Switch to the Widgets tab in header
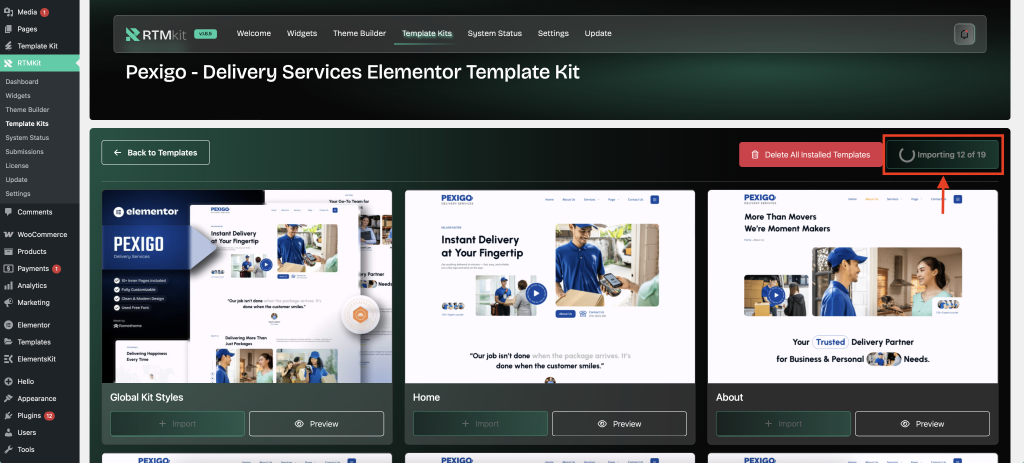The width and height of the screenshot is (1024, 463). 302,33
